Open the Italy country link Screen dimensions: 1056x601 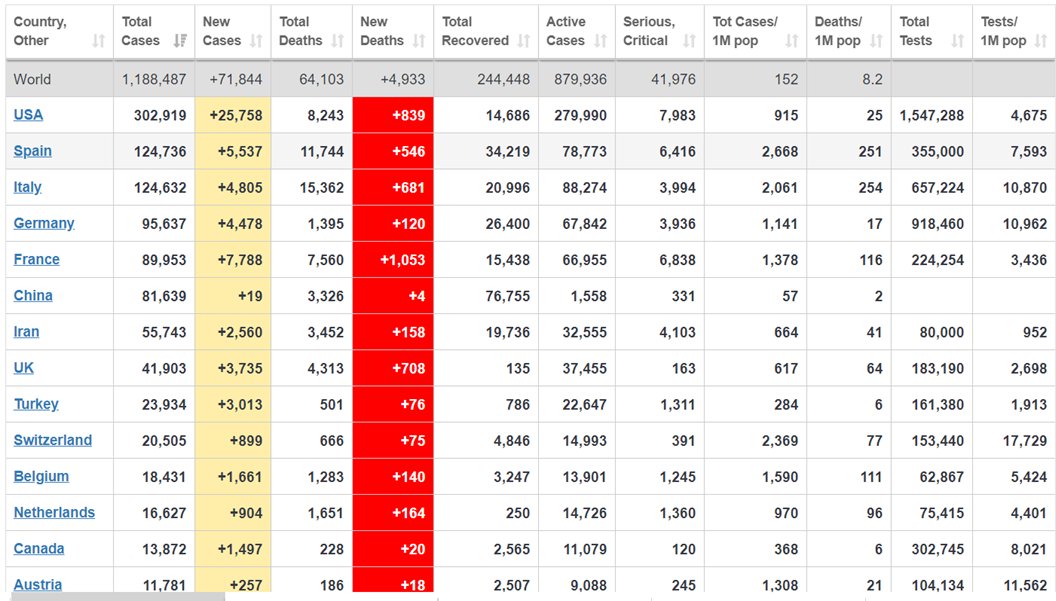(28, 187)
